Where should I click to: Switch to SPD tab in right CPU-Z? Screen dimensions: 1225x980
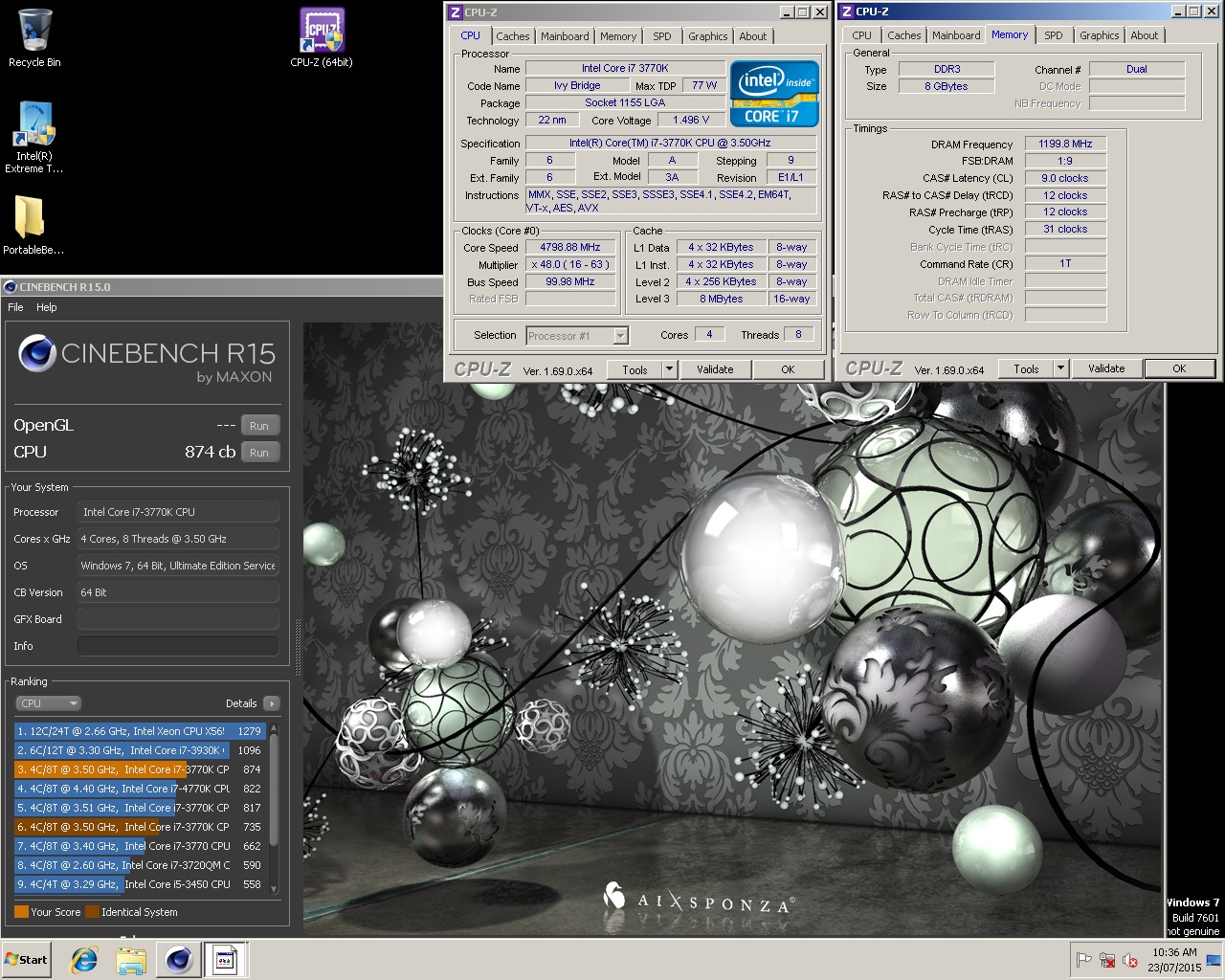click(x=1054, y=35)
